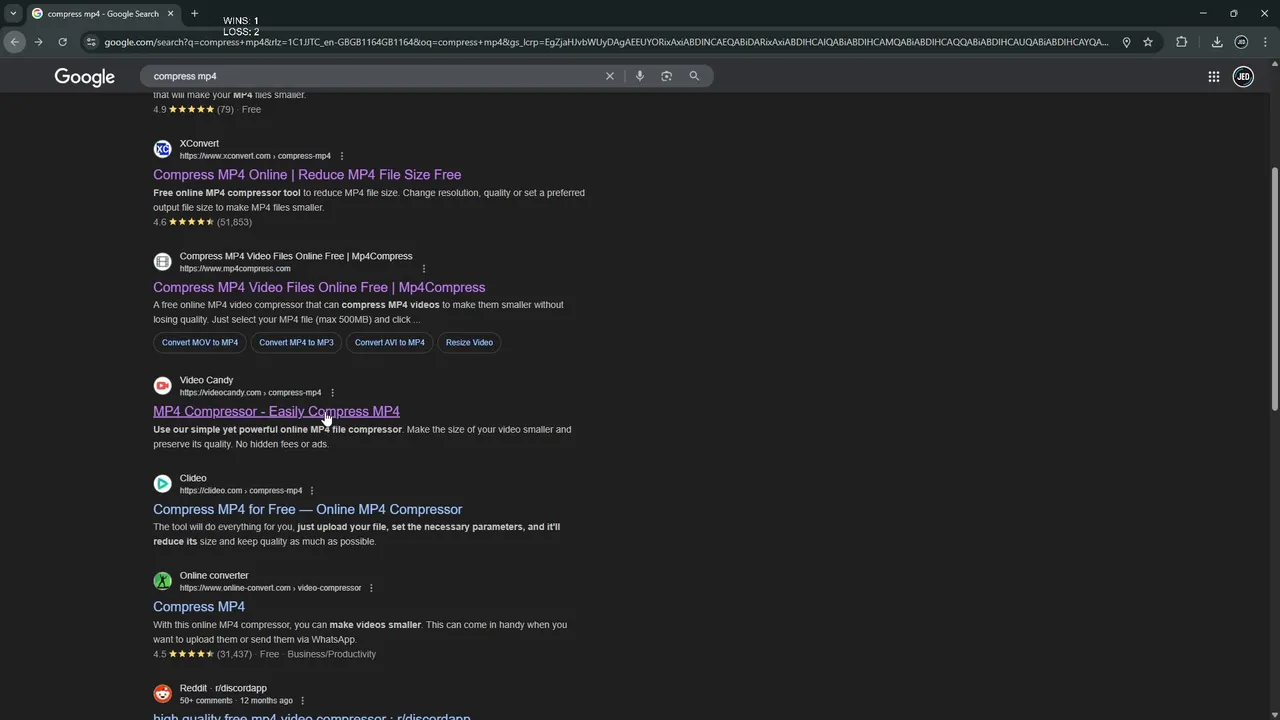Screen dimensions: 1280x720
Task: Bookmark this page with the star
Action: 1148,42
